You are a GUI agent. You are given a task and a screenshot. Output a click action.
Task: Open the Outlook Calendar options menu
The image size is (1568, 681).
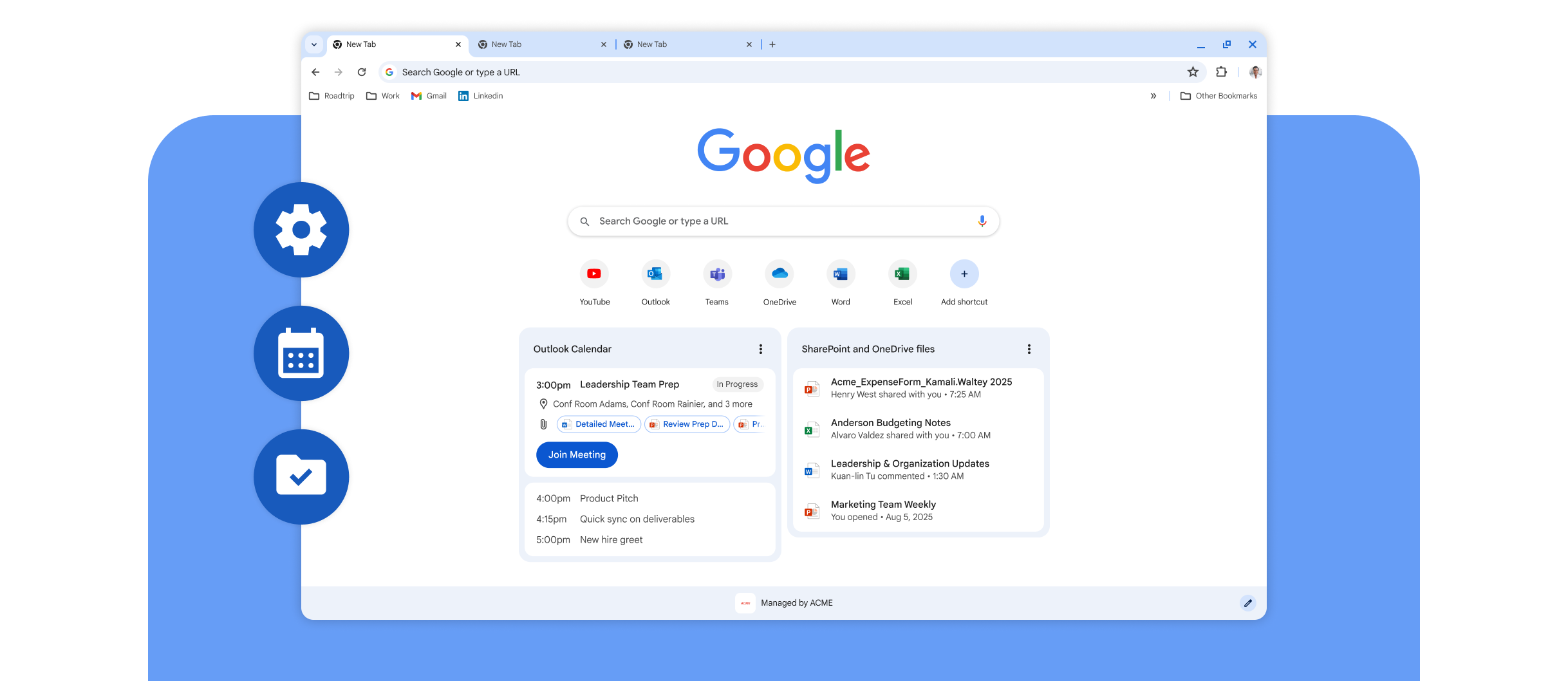[x=760, y=349]
